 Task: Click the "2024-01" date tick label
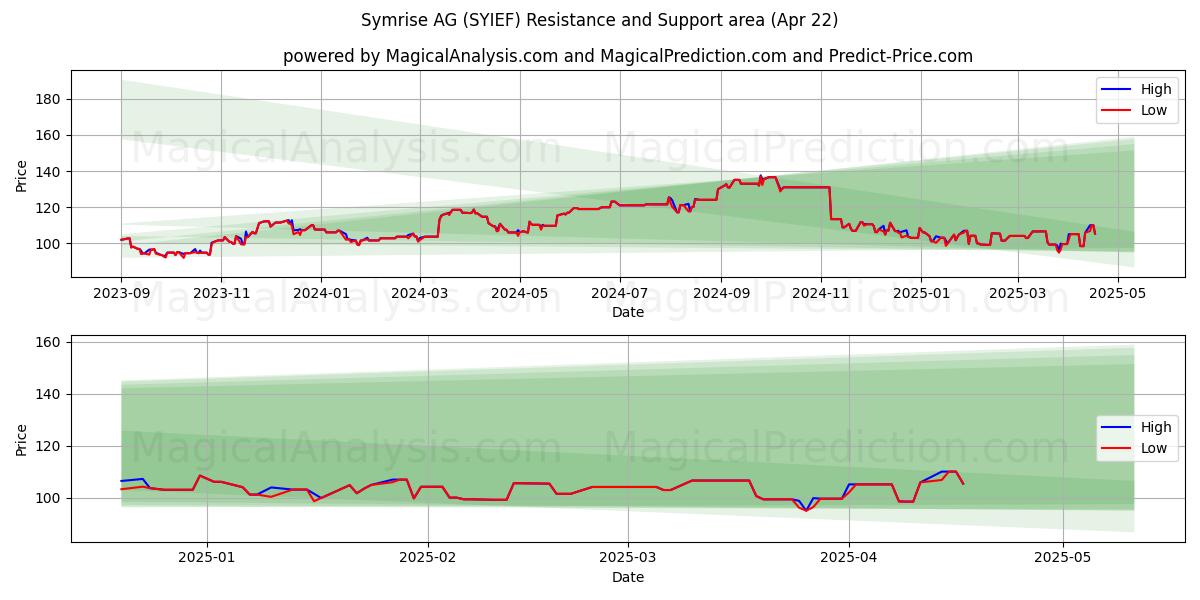[x=321, y=293]
